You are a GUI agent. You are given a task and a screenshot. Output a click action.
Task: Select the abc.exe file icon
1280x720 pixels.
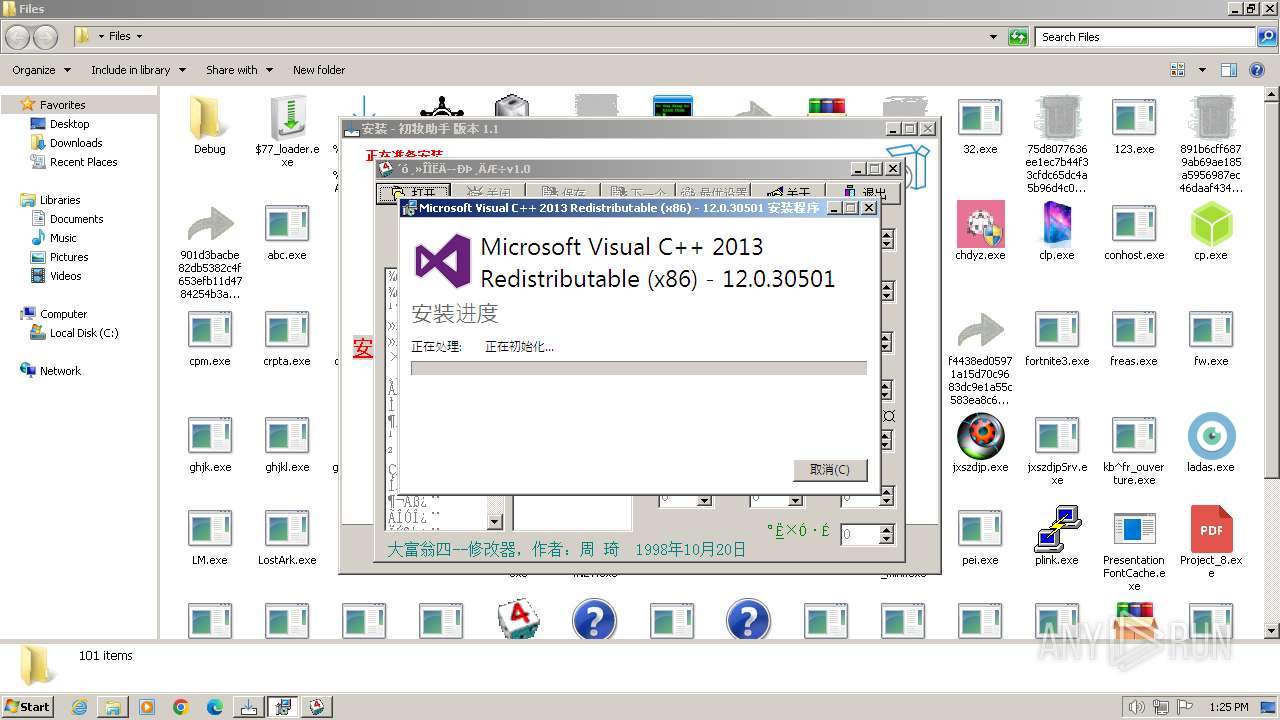(287, 223)
